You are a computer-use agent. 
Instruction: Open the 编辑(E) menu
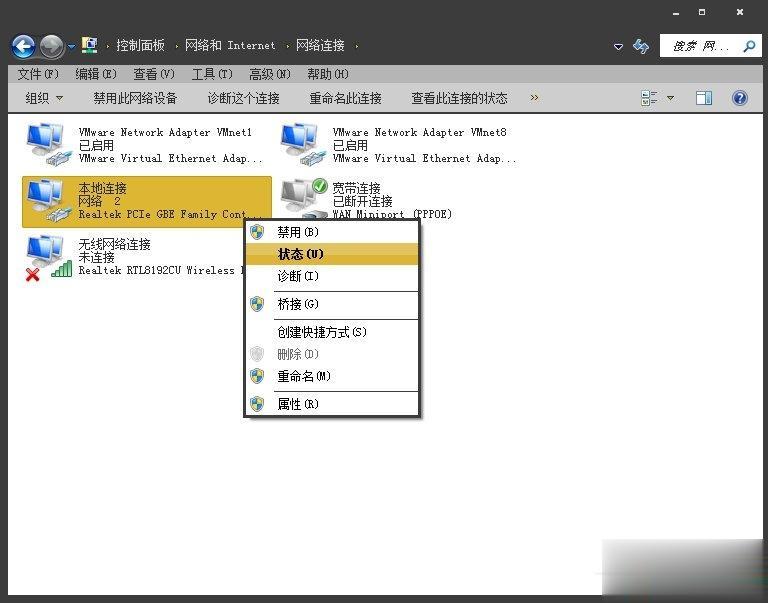[x=96, y=74]
